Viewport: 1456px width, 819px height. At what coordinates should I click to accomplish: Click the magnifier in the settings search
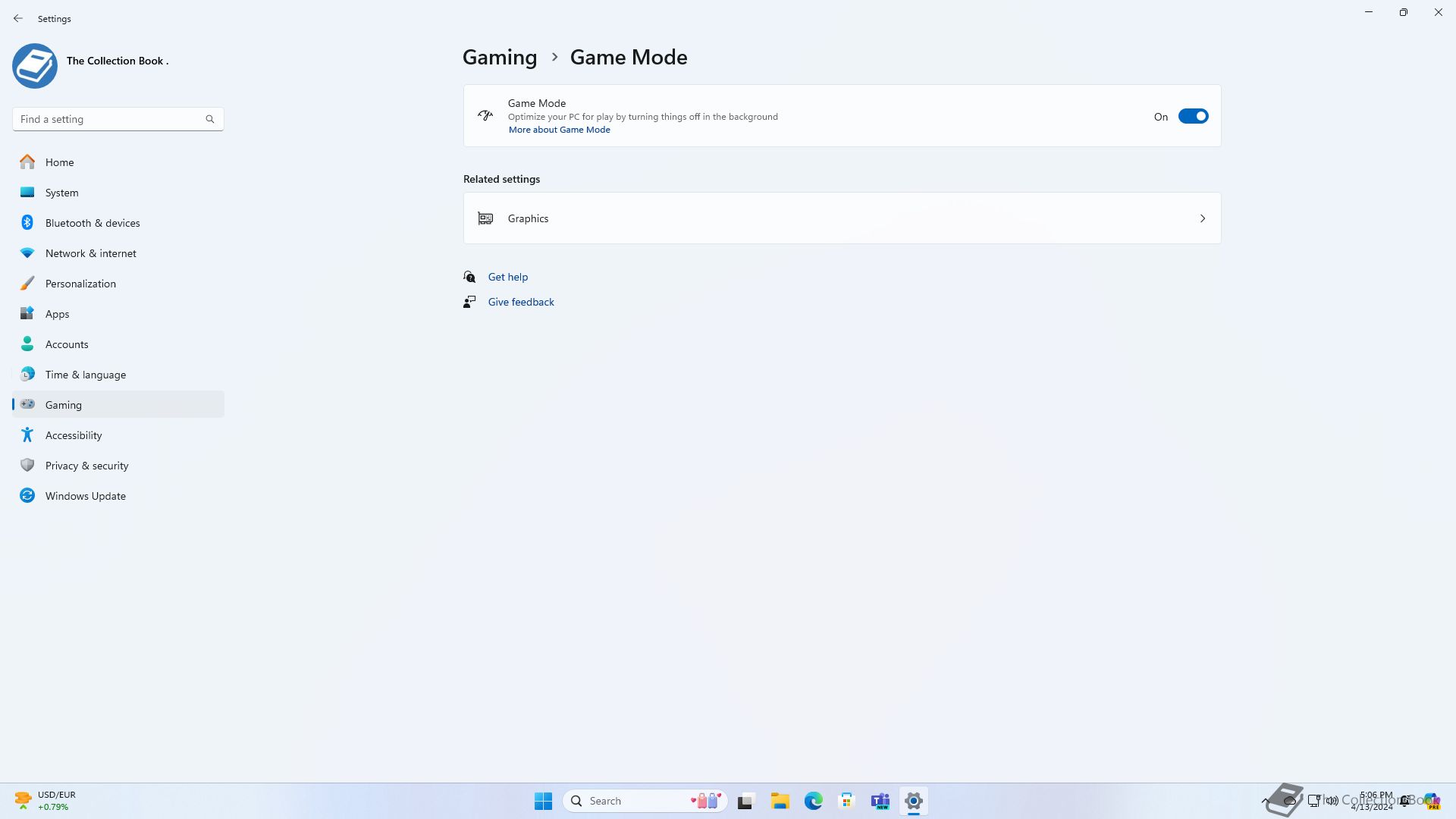tap(210, 119)
